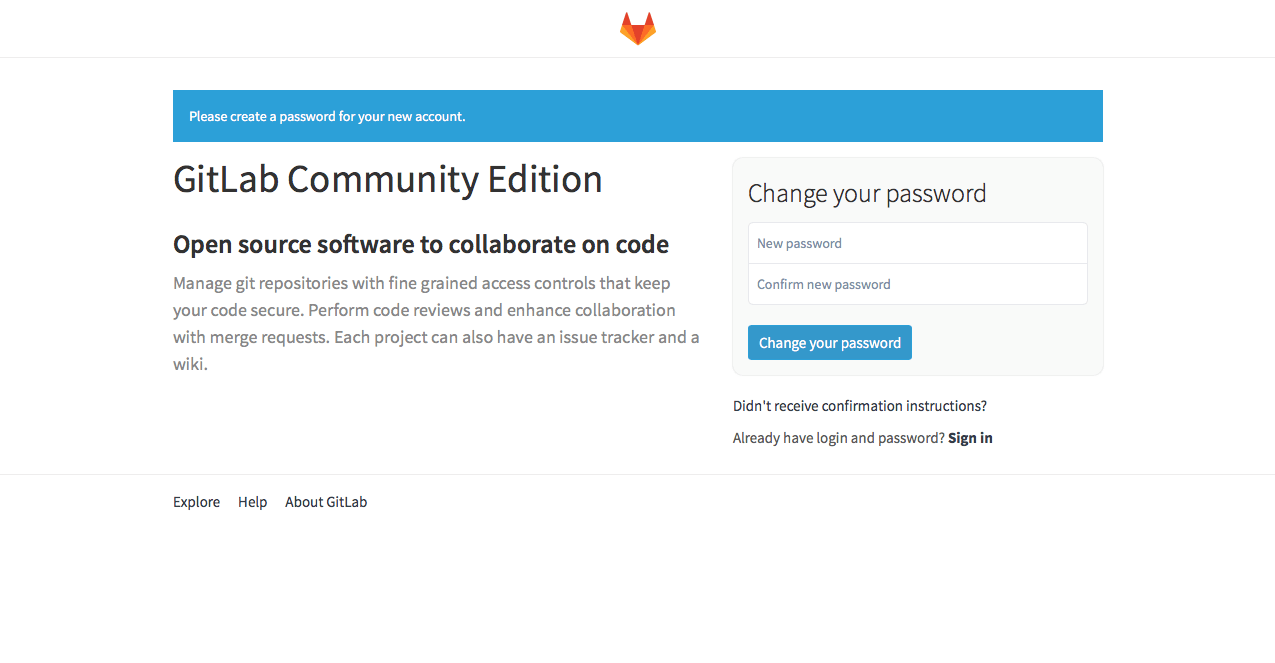Click the GitLab Community Edition heading
The width and height of the screenshot is (1275, 663).
388,180
